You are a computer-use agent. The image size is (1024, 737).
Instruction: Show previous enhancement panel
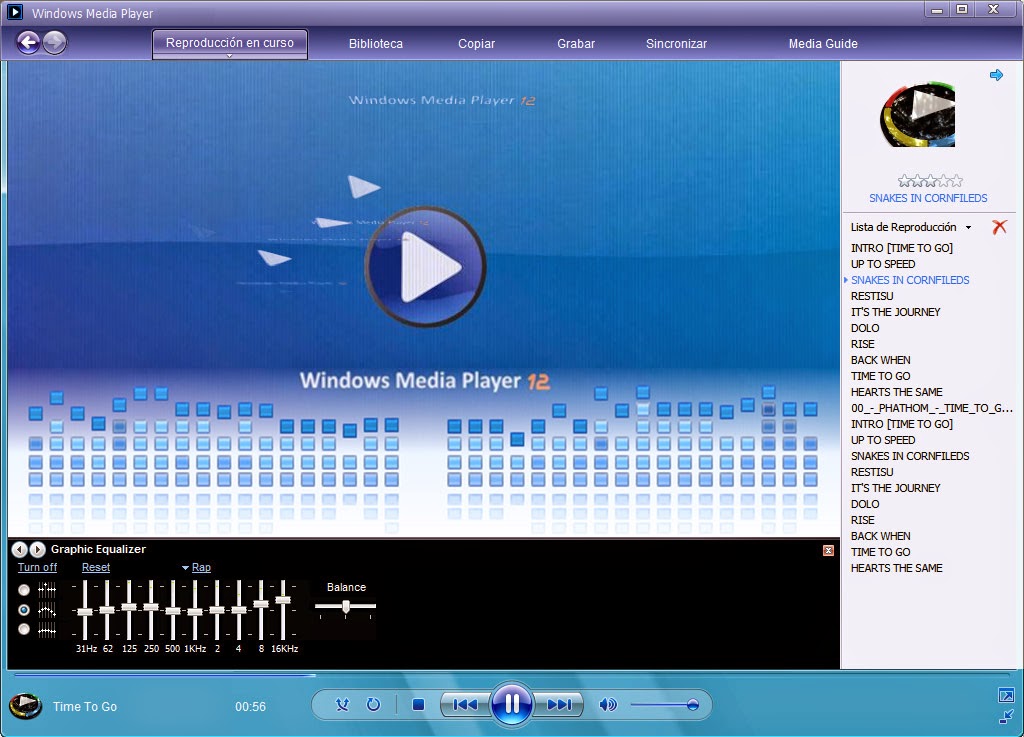[x=20, y=550]
